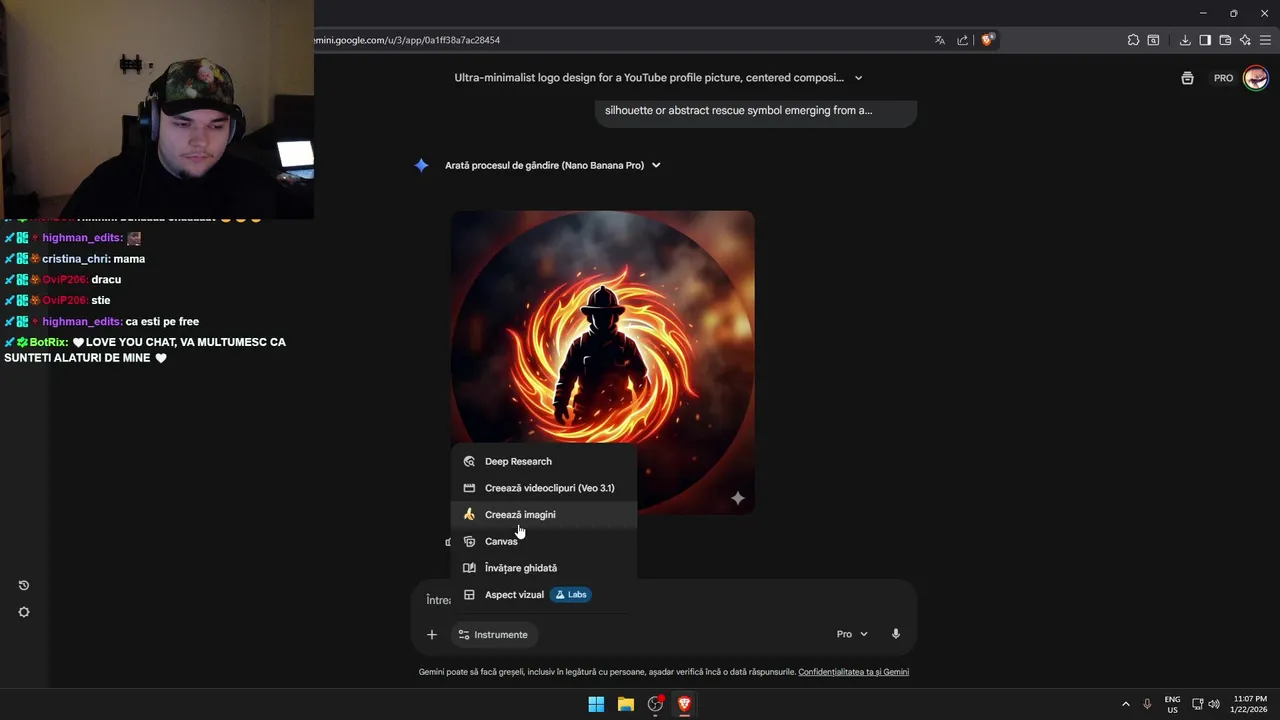Viewport: 1280px width, 720px height.
Task: Click the ENG US language indicator
Action: pyautogui.click(x=1172, y=704)
